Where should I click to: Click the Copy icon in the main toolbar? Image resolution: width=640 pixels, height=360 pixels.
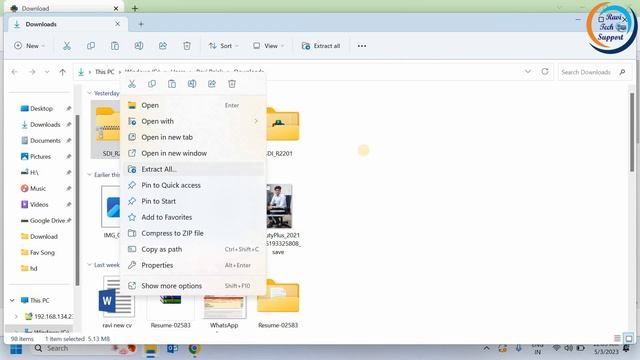(x=91, y=46)
